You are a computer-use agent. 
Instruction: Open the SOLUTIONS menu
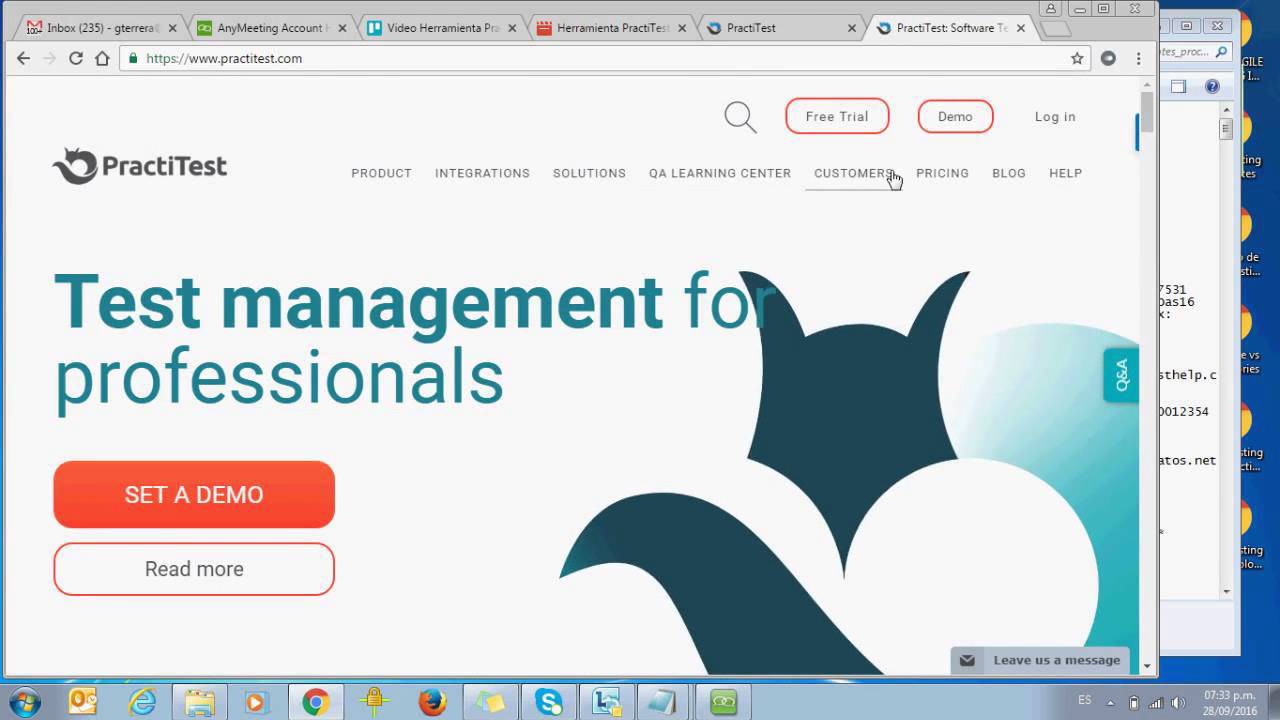pyautogui.click(x=589, y=173)
